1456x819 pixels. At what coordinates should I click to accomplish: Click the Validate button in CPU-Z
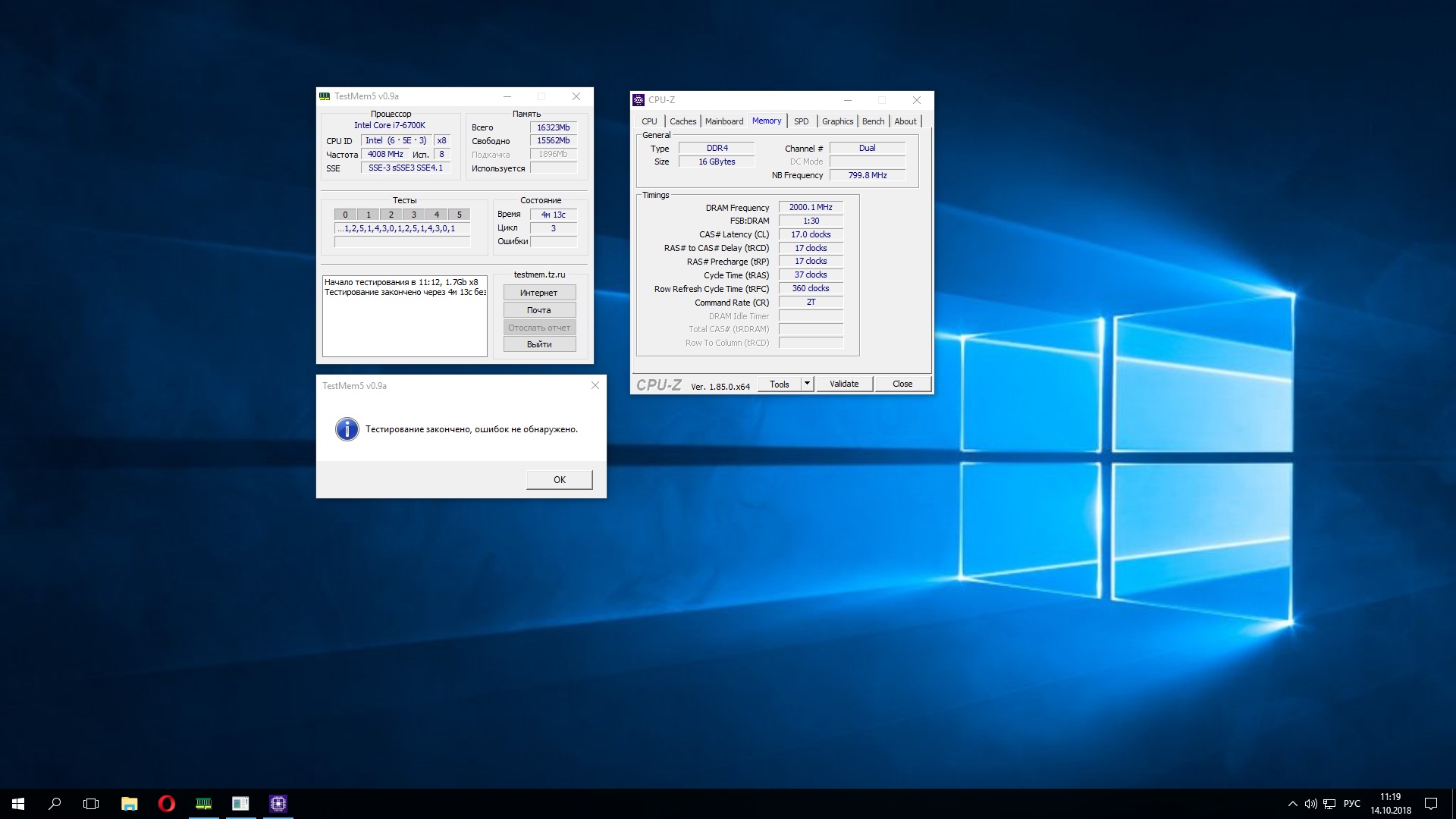click(844, 384)
